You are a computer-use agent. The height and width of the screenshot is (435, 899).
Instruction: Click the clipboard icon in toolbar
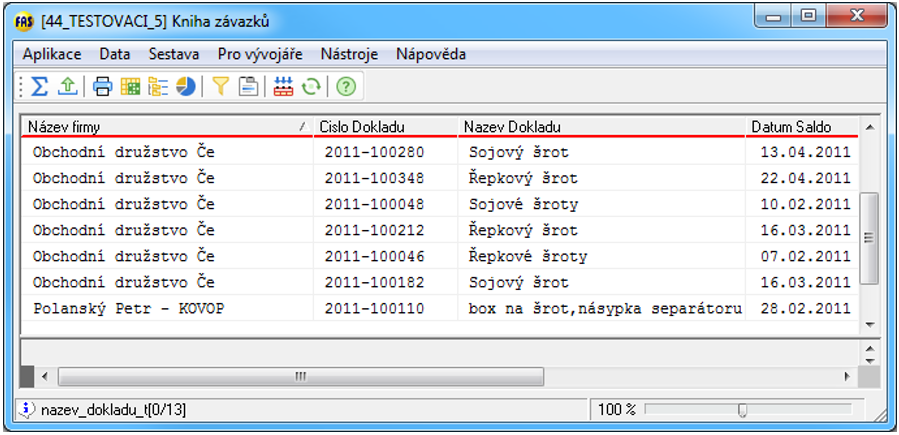coord(248,87)
